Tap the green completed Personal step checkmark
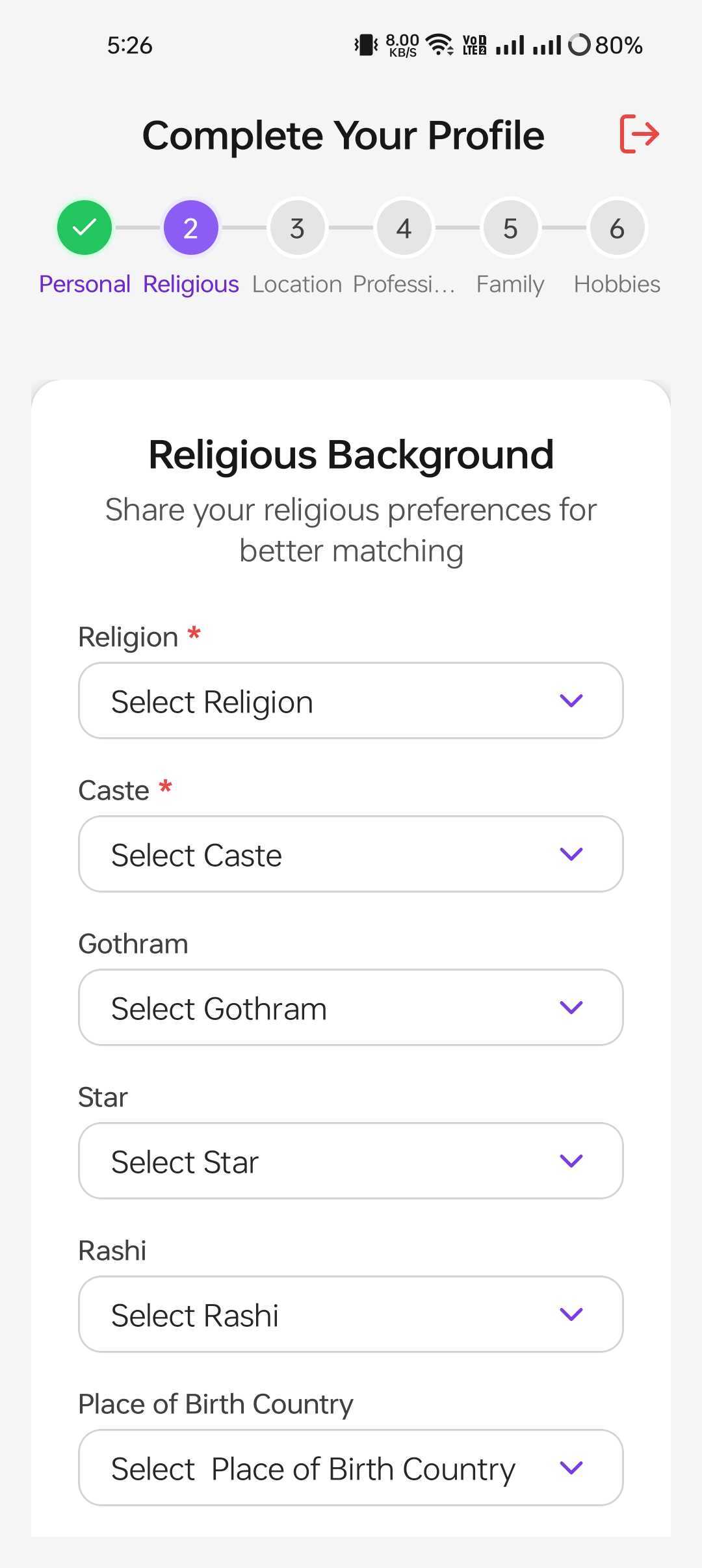The image size is (702, 1568). tap(84, 228)
